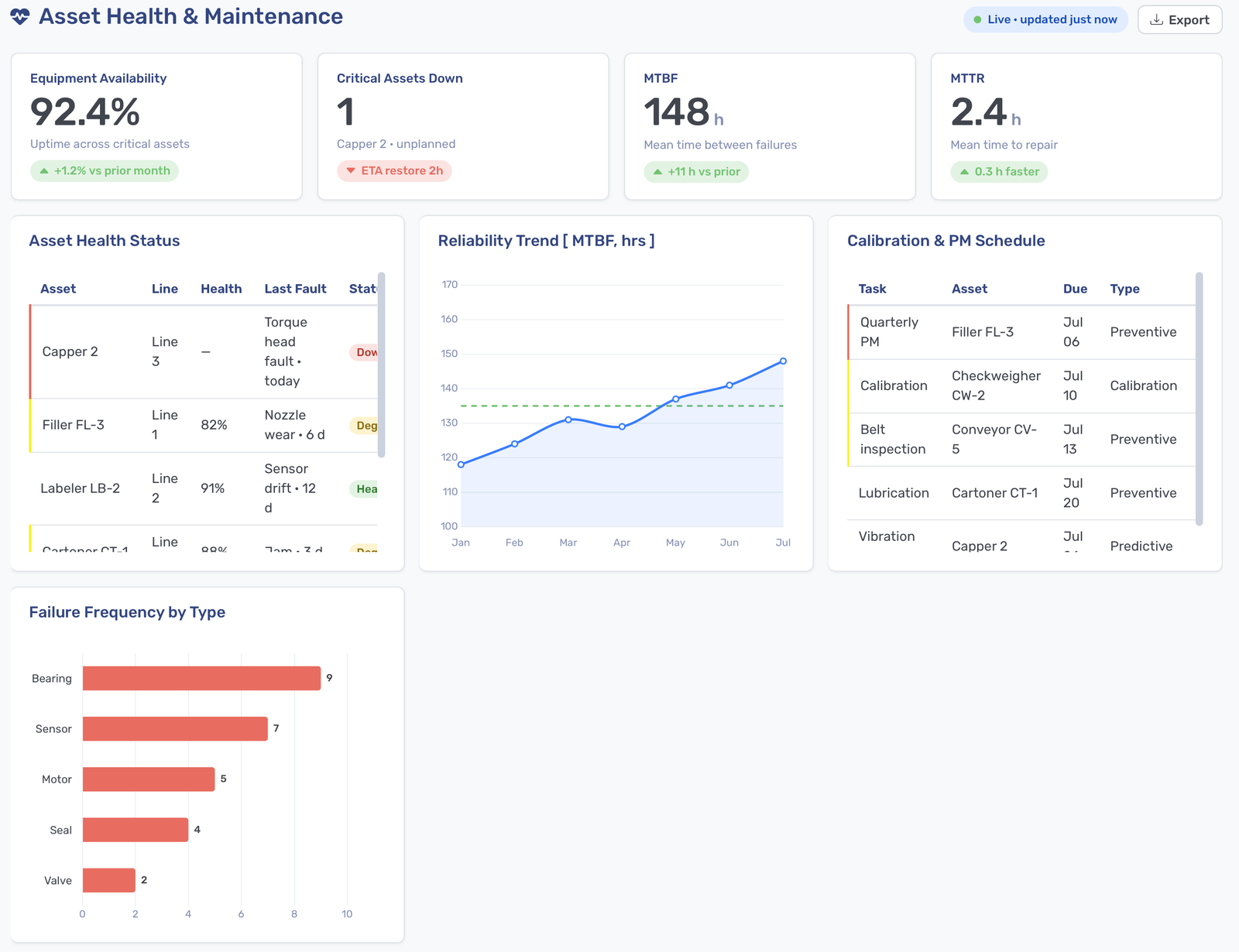Click the May data point on MTBF chart
The width and height of the screenshot is (1239, 952).
676,399
